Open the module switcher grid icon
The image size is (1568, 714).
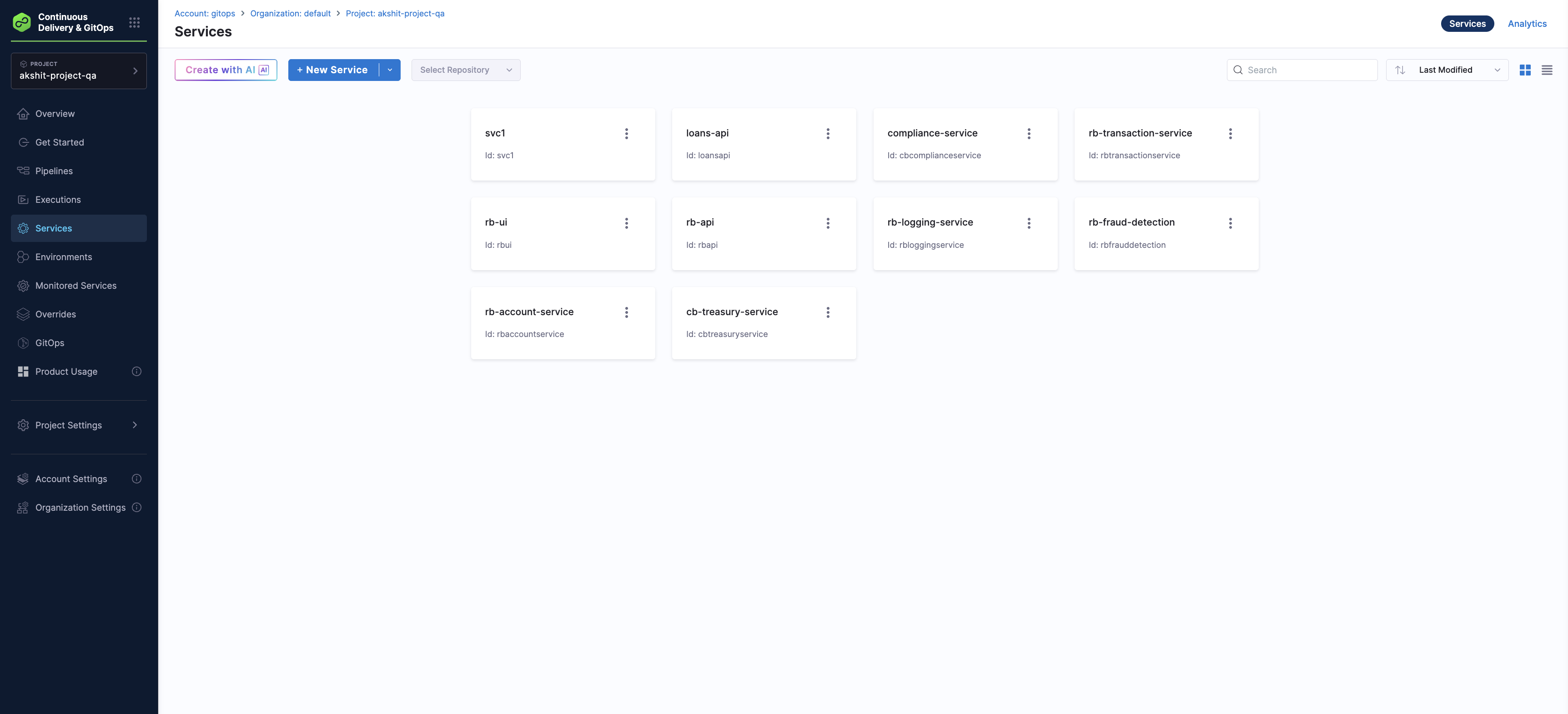click(x=135, y=23)
